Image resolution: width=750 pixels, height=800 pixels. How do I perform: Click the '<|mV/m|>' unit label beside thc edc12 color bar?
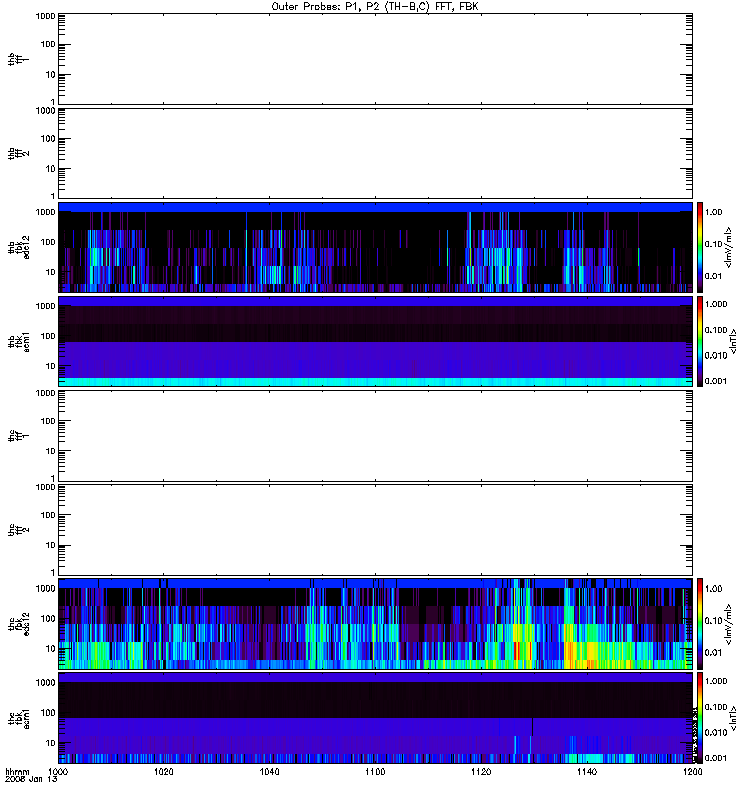pyautogui.click(x=729, y=624)
